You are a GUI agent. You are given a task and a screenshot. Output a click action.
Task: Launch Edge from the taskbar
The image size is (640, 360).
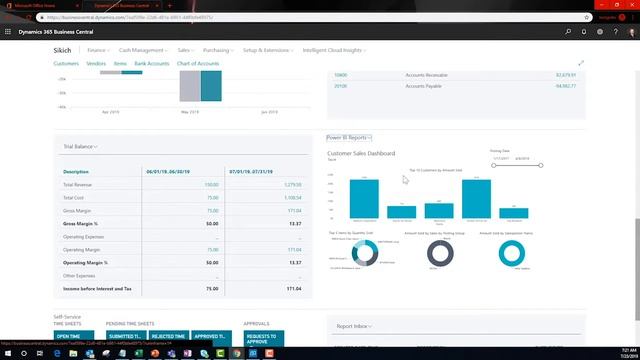57,353
